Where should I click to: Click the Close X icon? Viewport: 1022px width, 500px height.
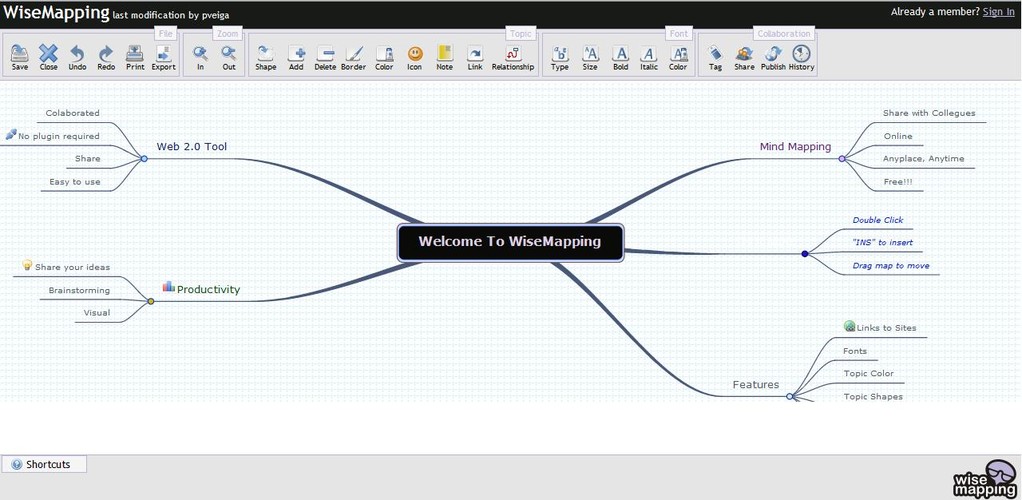coord(48,57)
